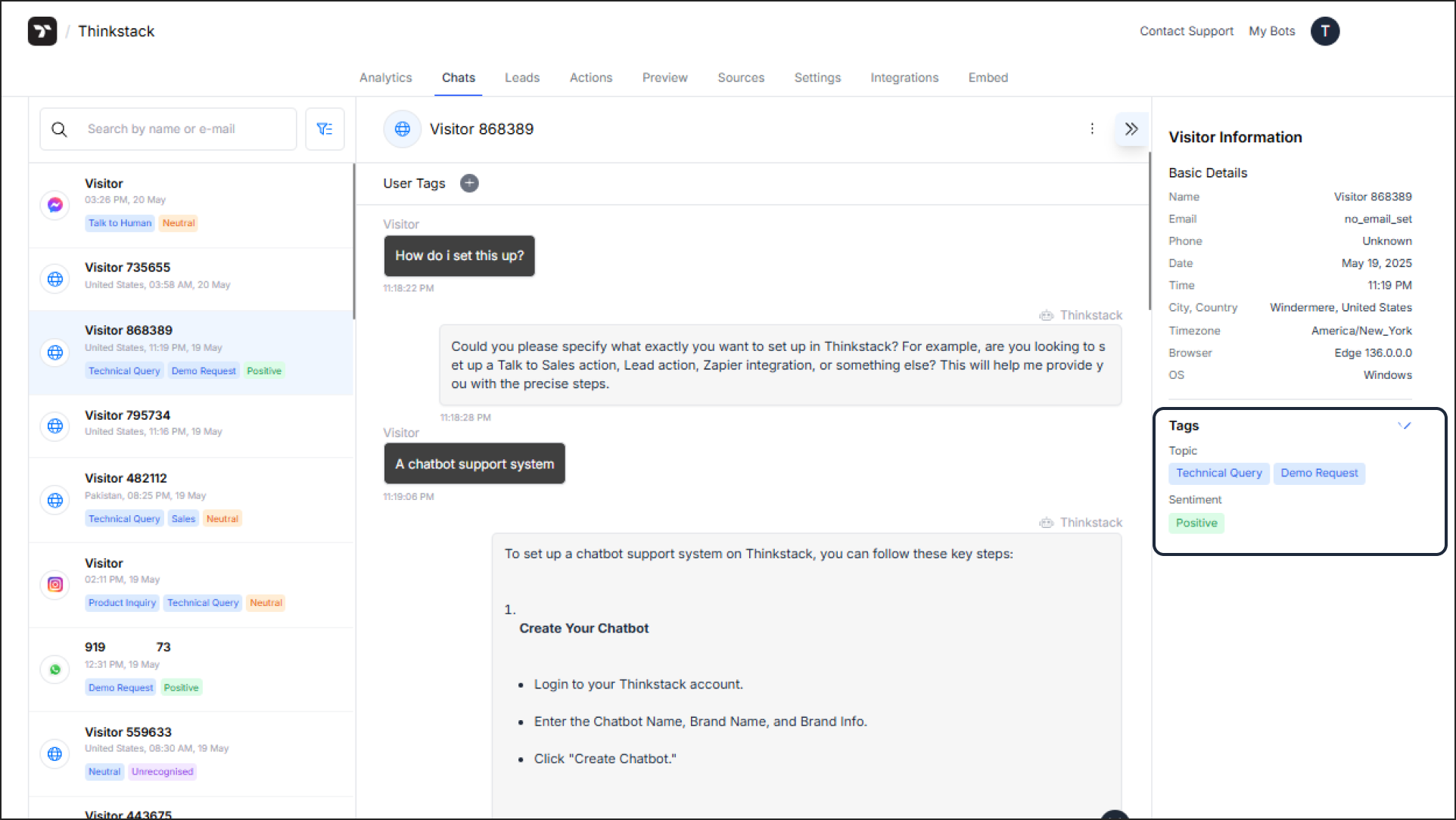This screenshot has width=1456, height=820.
Task: Click the Sales tag on Visitor 482112
Action: pyautogui.click(x=183, y=519)
